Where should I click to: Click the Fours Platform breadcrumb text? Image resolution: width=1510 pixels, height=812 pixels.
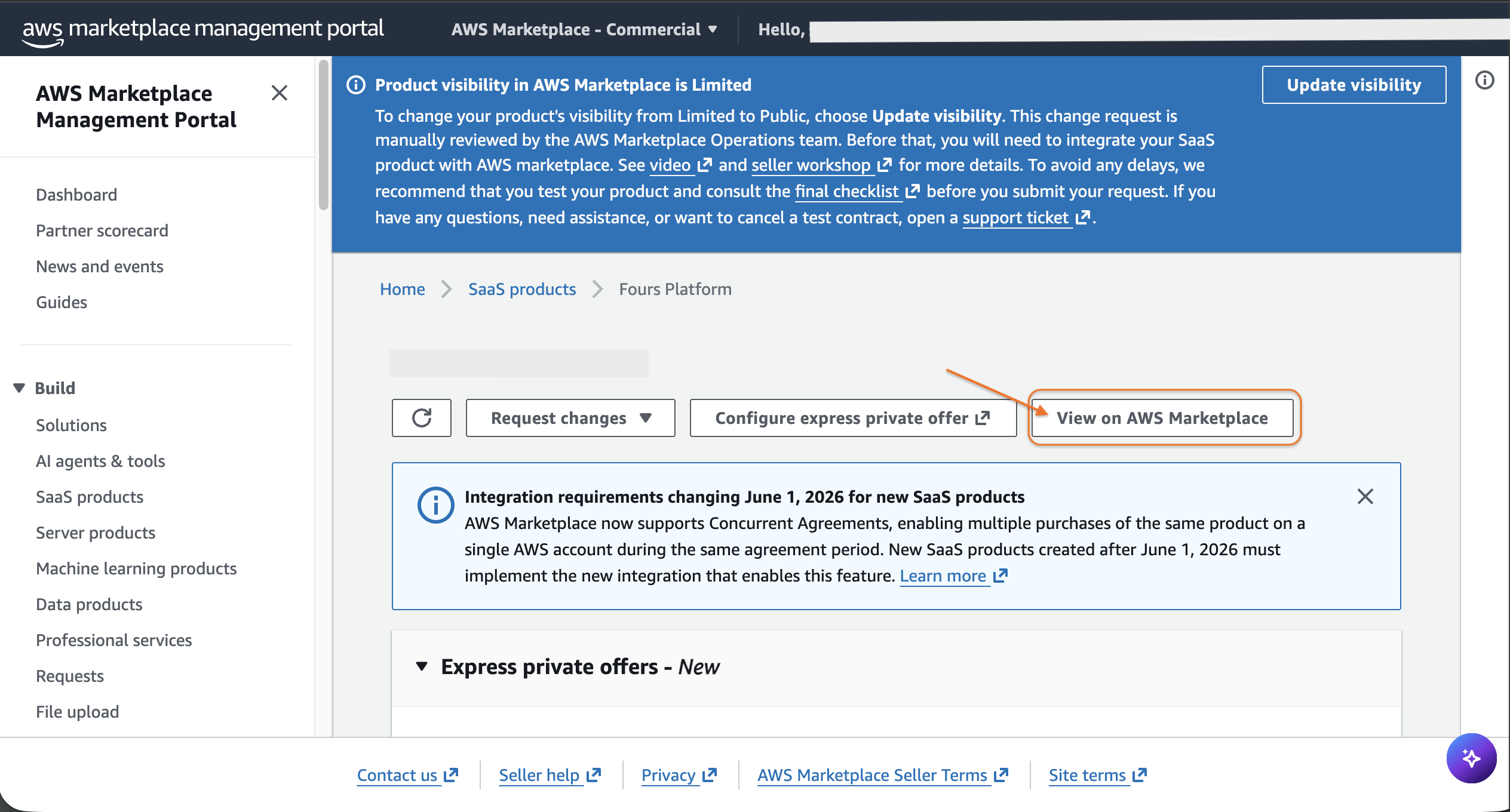[675, 289]
